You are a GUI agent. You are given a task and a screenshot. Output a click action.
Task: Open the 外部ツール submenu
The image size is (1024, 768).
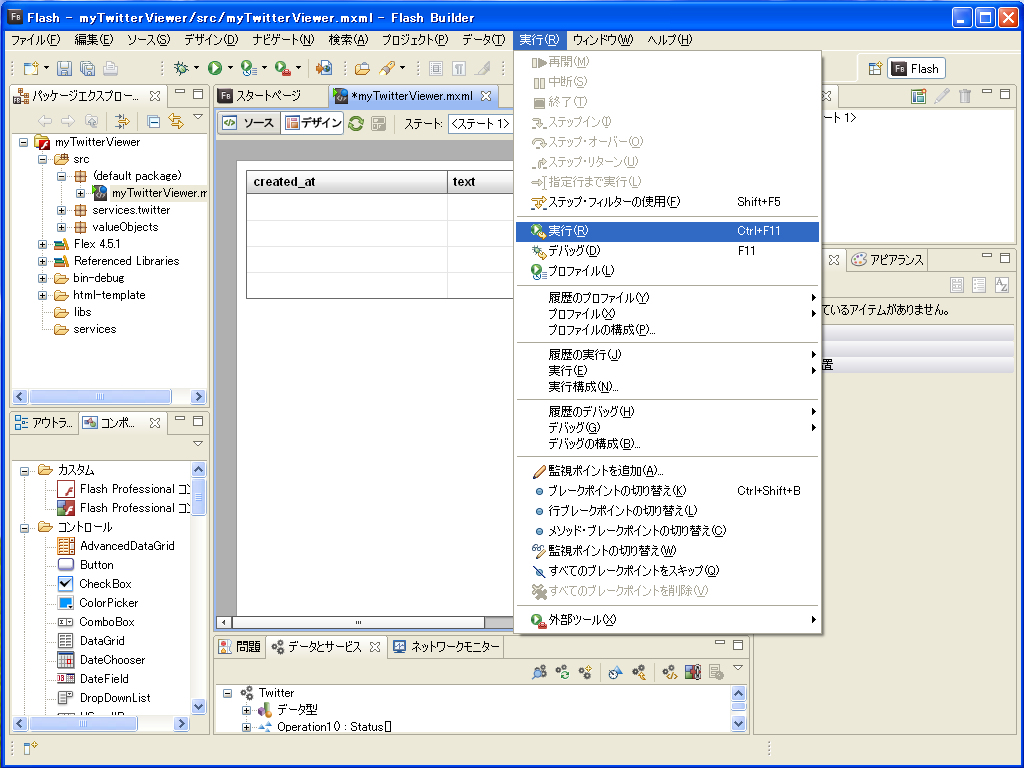(667, 620)
